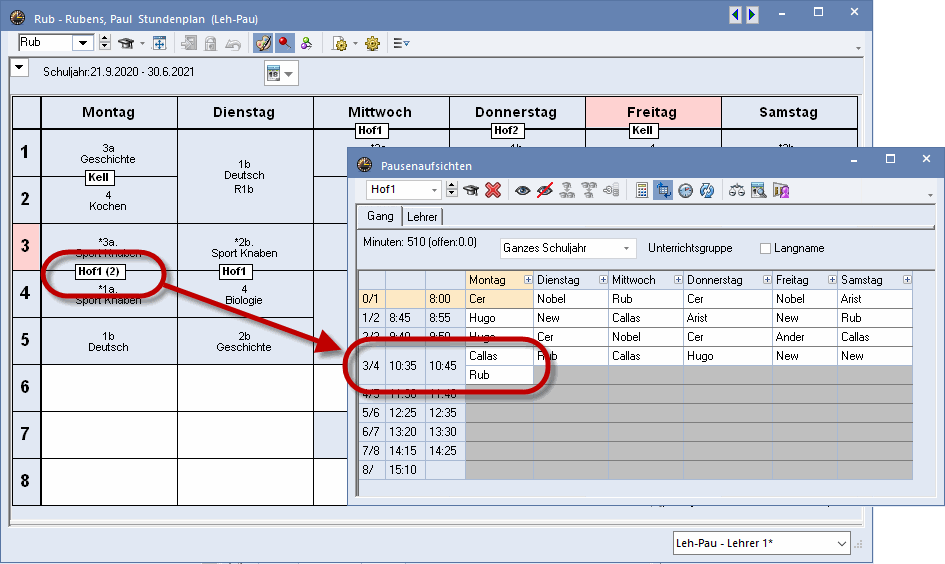Expand the Donnerstag column plus button

pos(767,280)
